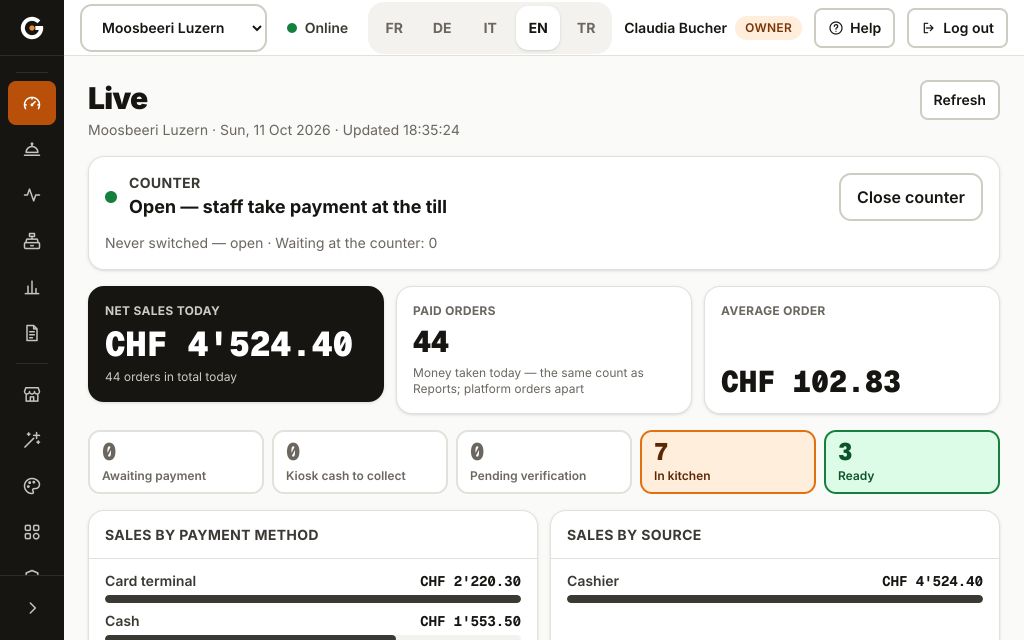Switch language to TR

pos(586,28)
